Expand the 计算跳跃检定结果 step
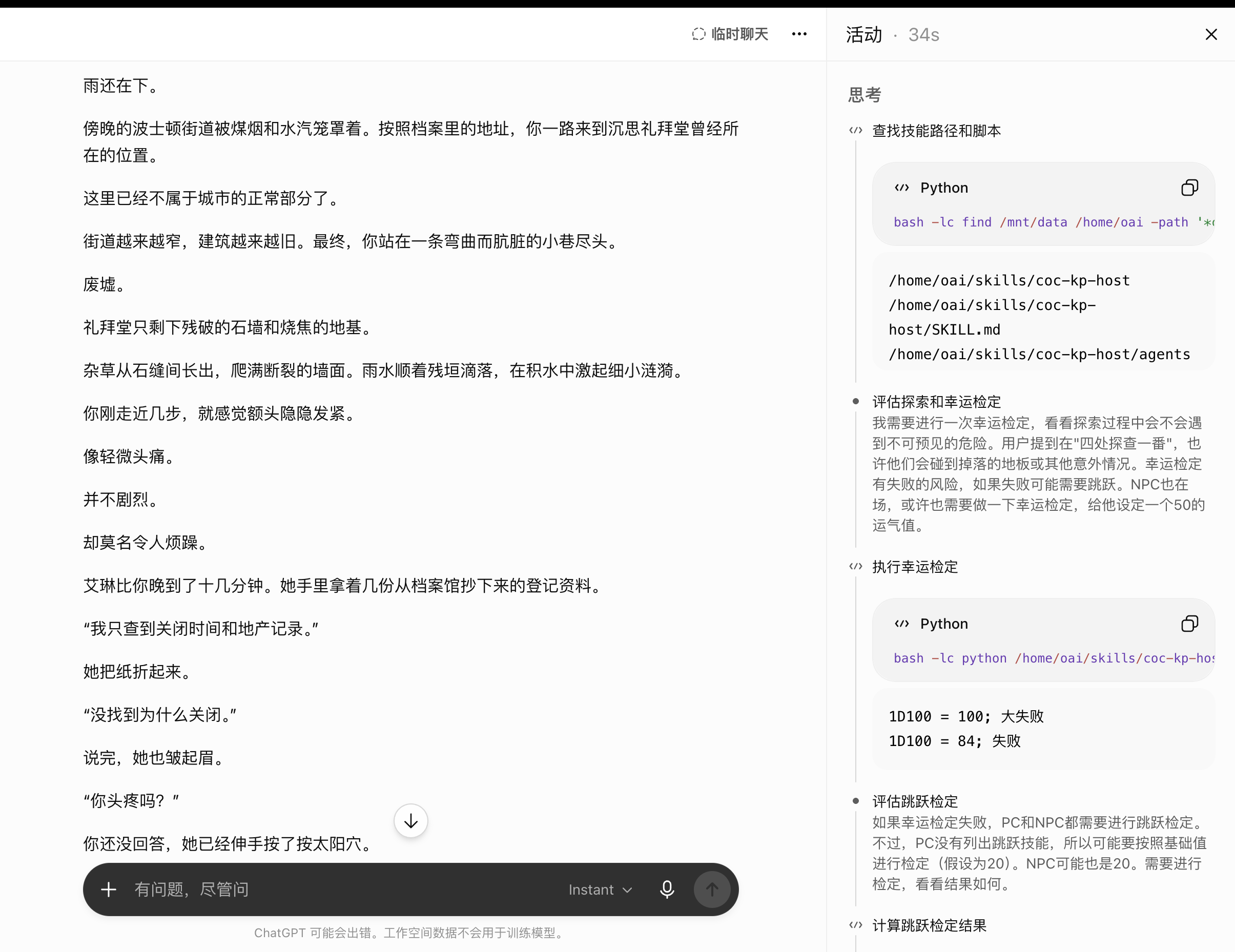1235x952 pixels. (x=929, y=925)
